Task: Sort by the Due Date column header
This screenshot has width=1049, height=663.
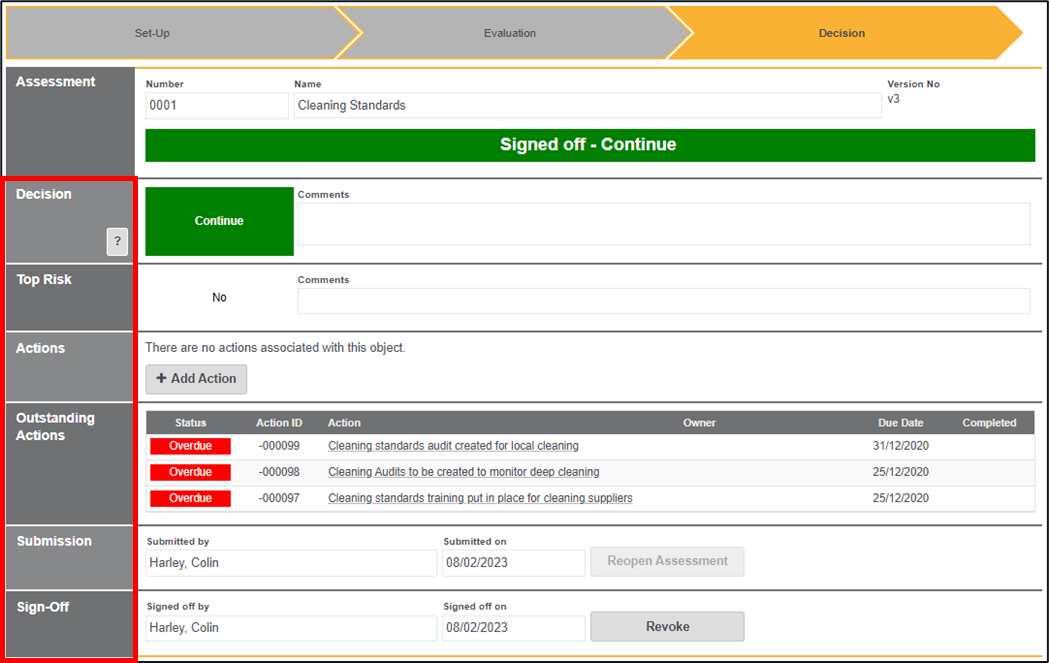Action: click(x=900, y=423)
